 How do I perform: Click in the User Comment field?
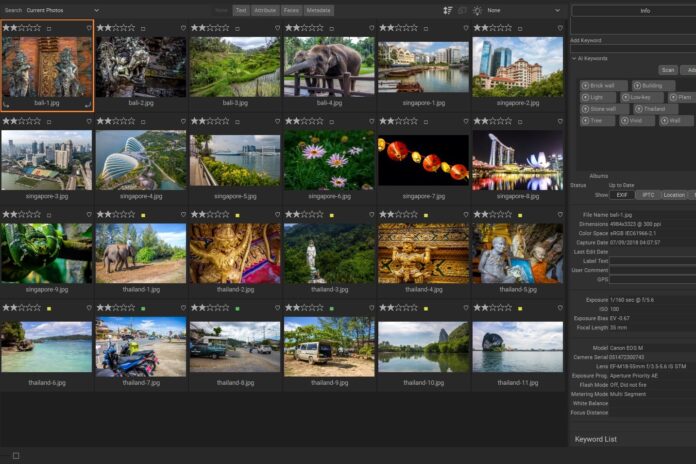pyautogui.click(x=653, y=270)
